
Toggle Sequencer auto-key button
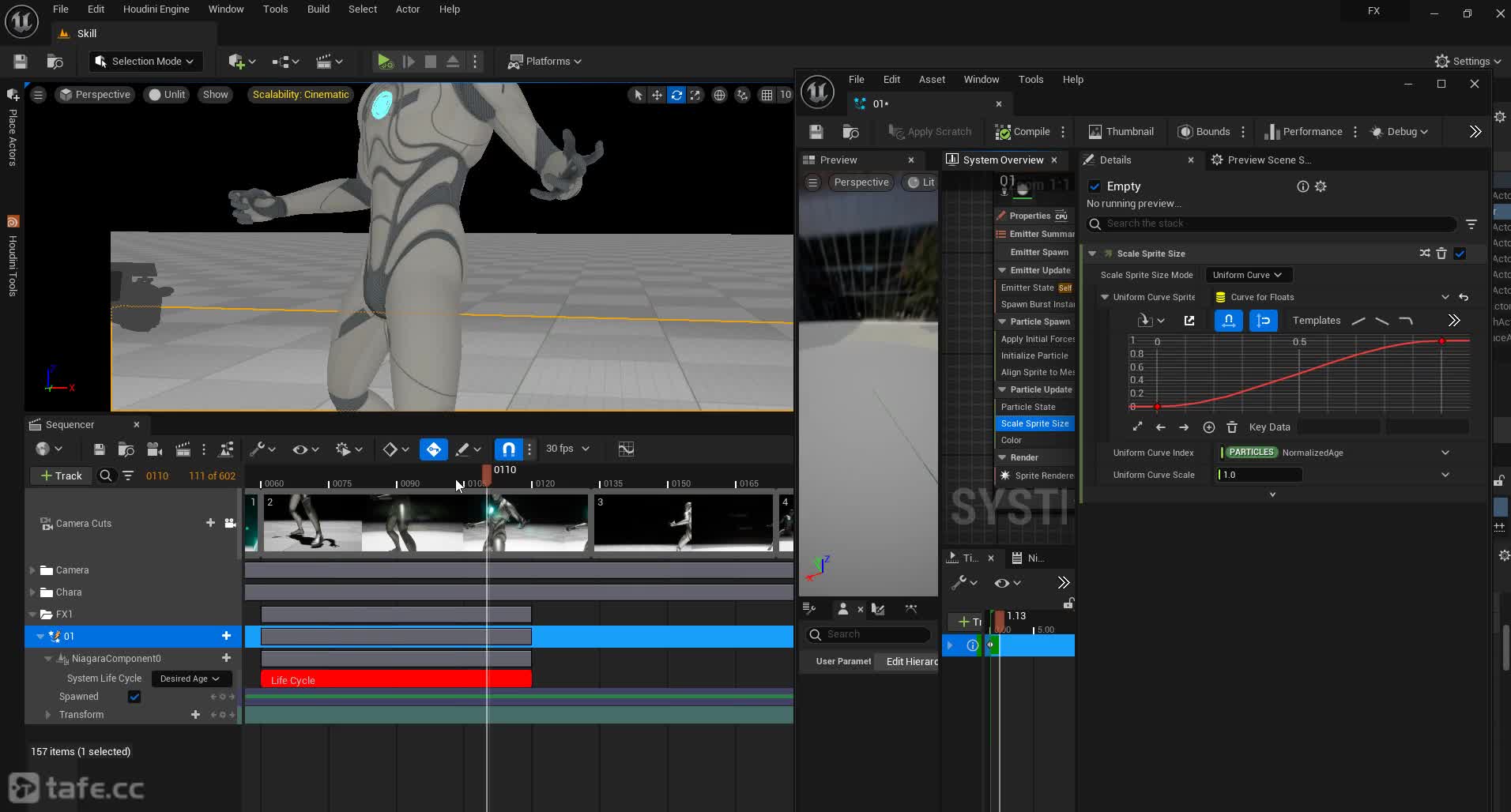(x=433, y=449)
